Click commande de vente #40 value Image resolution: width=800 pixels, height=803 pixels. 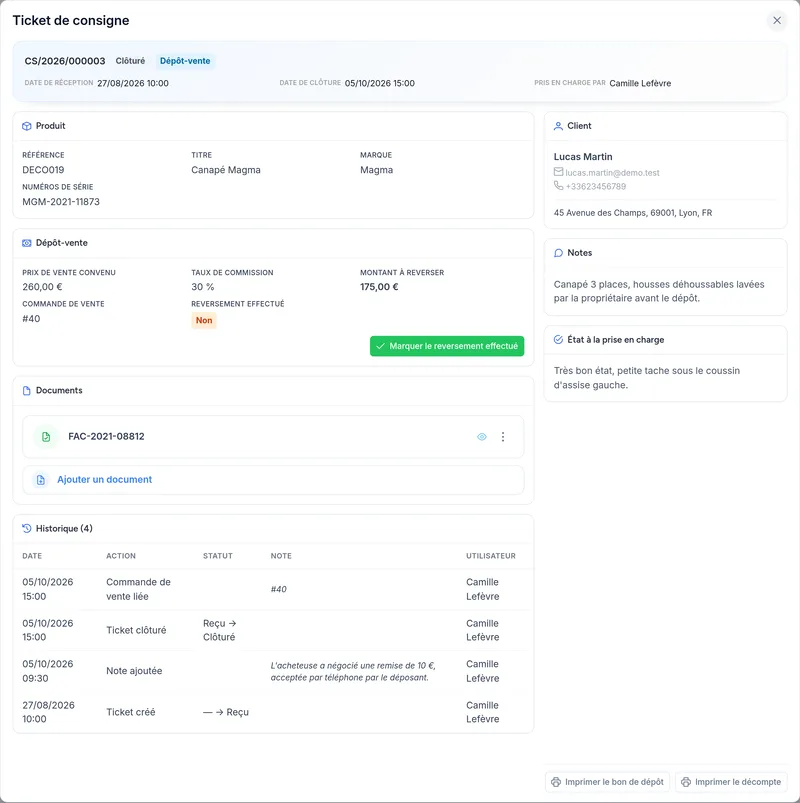pyautogui.click(x=31, y=319)
